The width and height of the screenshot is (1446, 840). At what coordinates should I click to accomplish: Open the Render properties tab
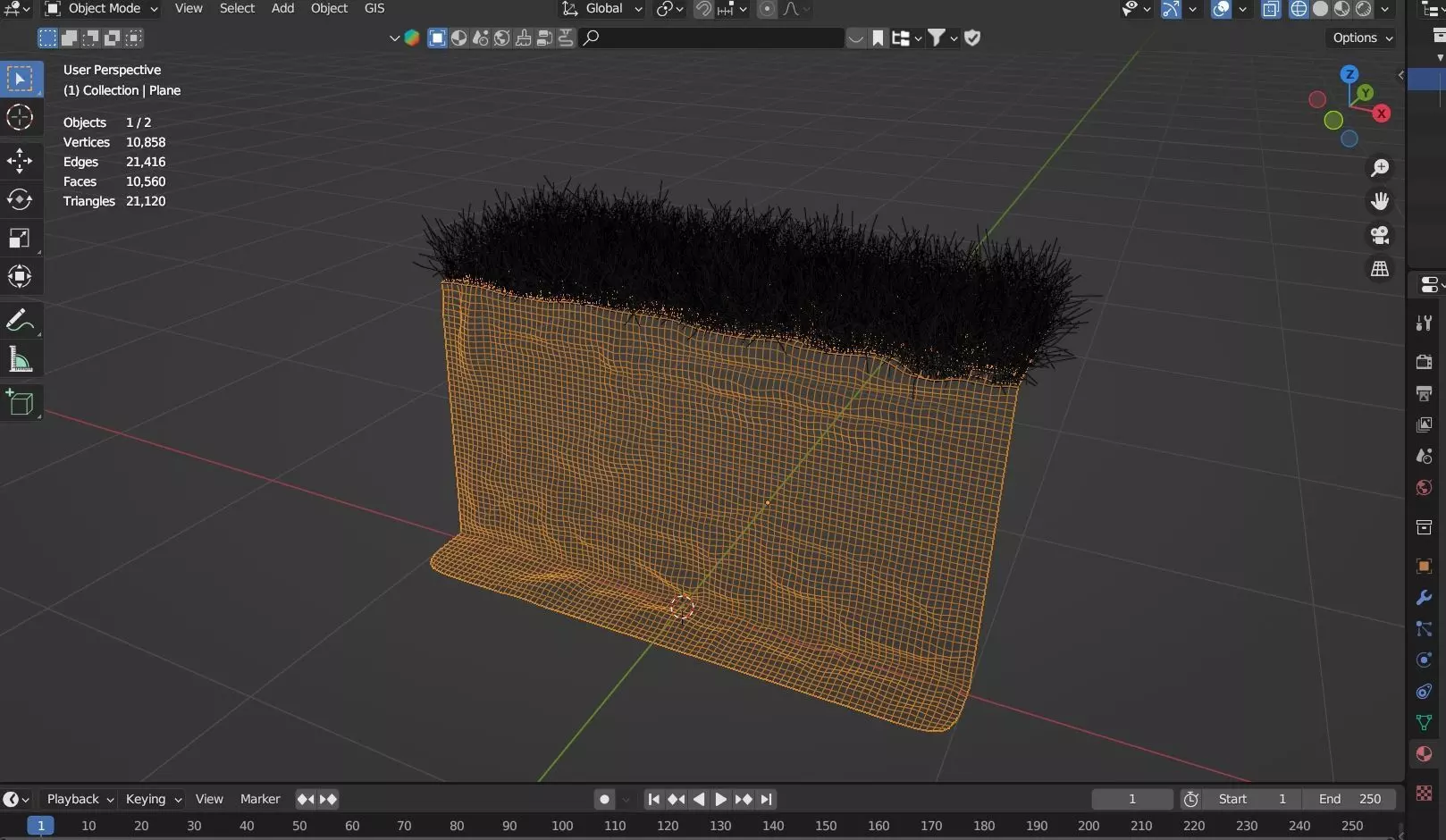tap(1425, 361)
